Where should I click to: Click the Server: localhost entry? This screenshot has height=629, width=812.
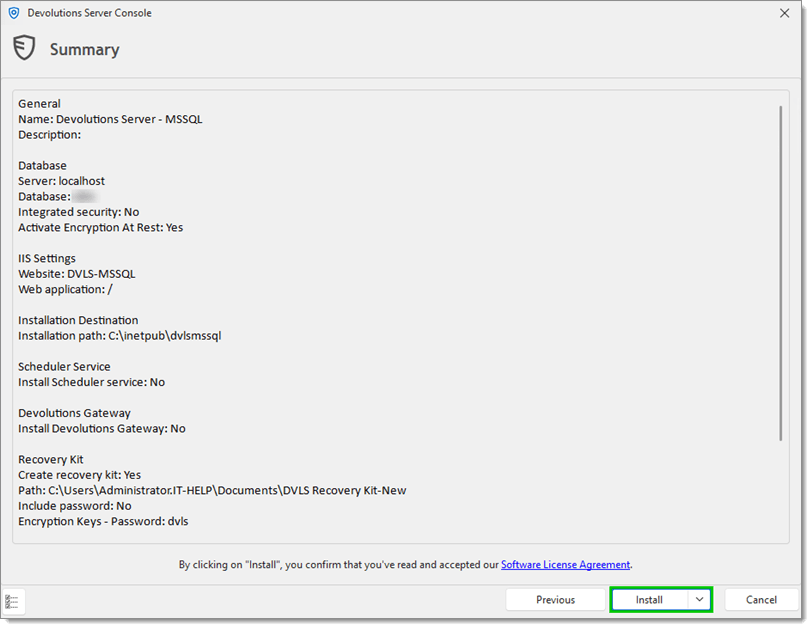coord(61,181)
